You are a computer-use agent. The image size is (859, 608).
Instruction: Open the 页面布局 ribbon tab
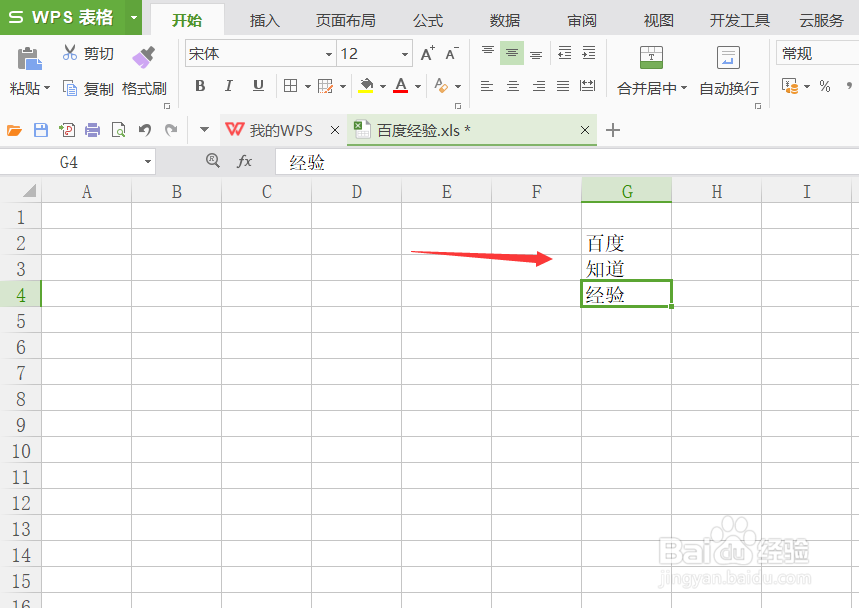point(346,21)
